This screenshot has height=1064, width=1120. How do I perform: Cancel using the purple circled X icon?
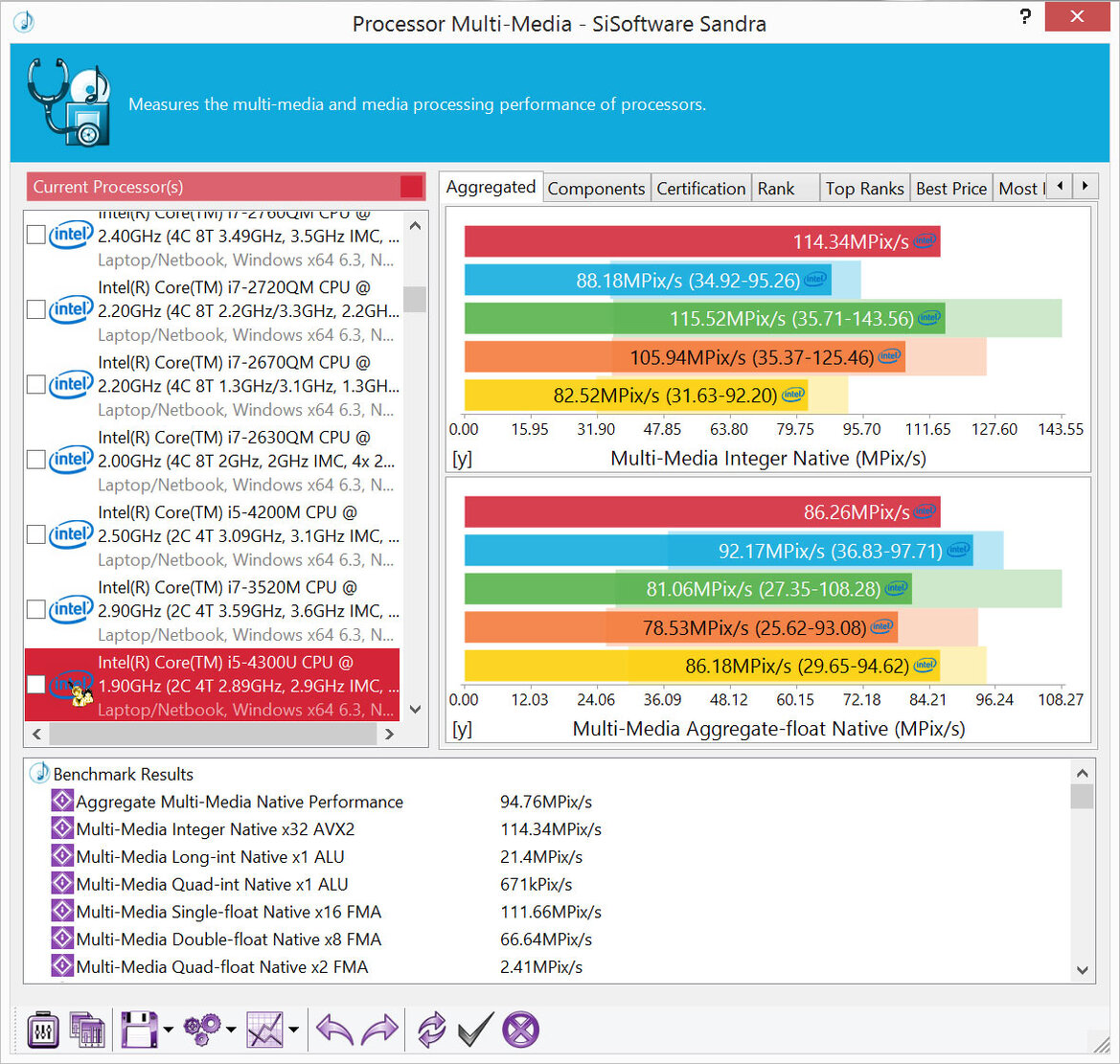(x=520, y=1030)
